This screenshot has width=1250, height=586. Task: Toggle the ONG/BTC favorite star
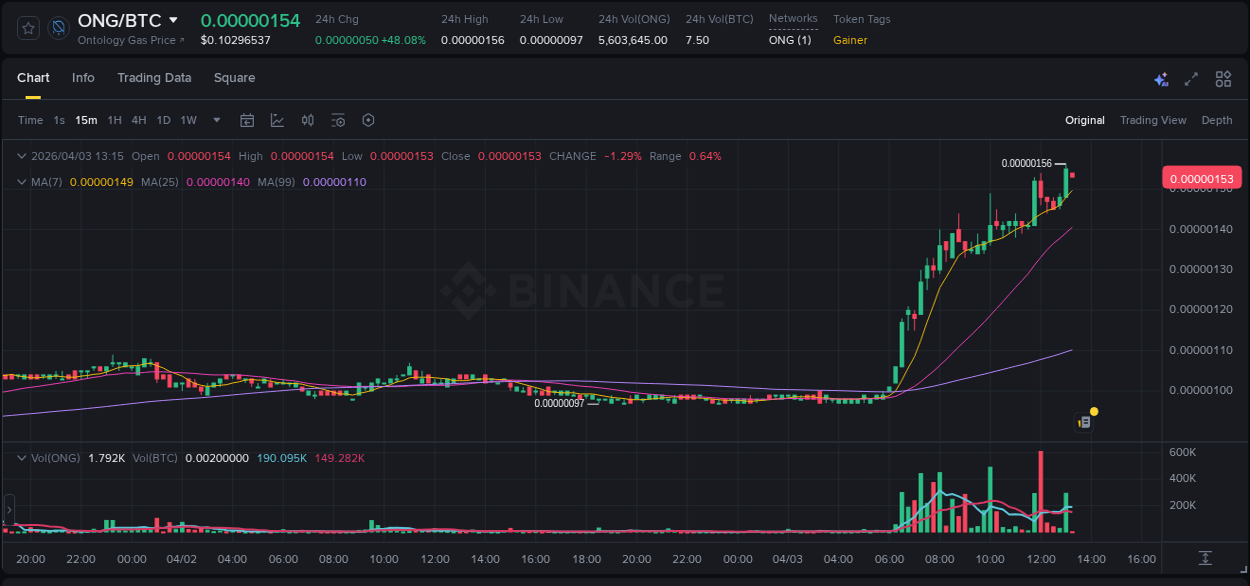pyautogui.click(x=27, y=28)
